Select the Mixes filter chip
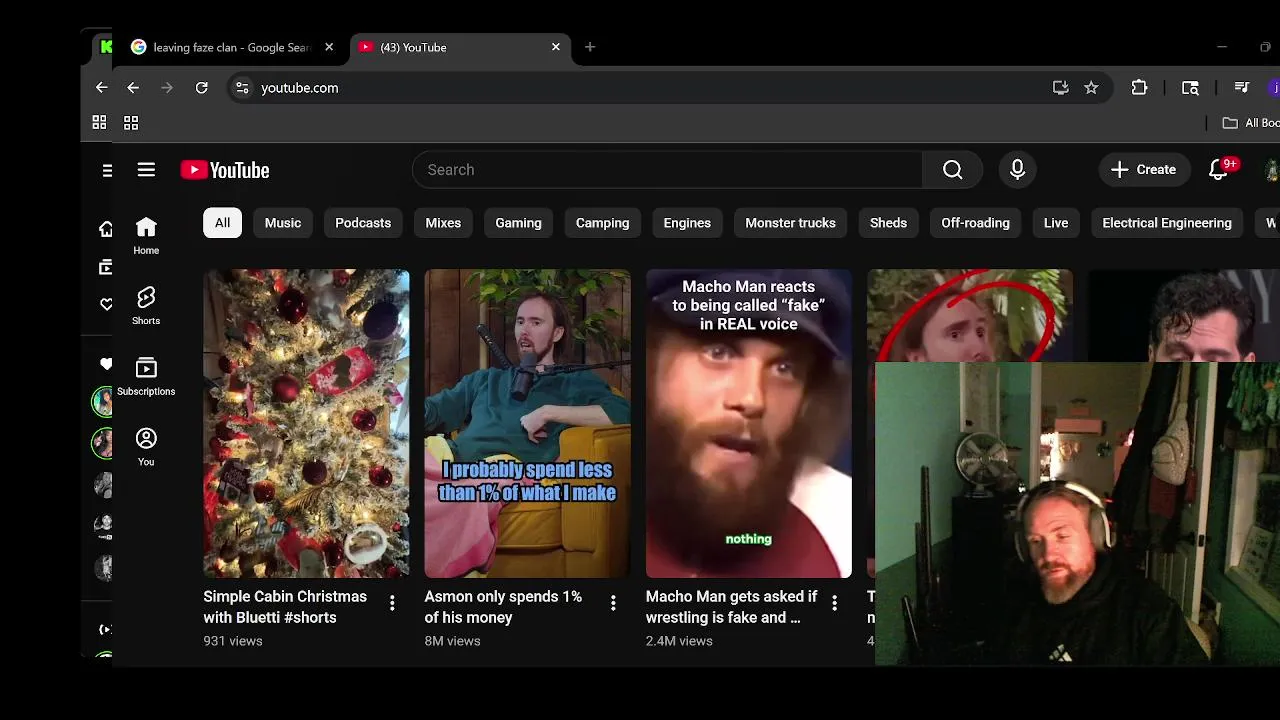1280x720 pixels. 443,223
